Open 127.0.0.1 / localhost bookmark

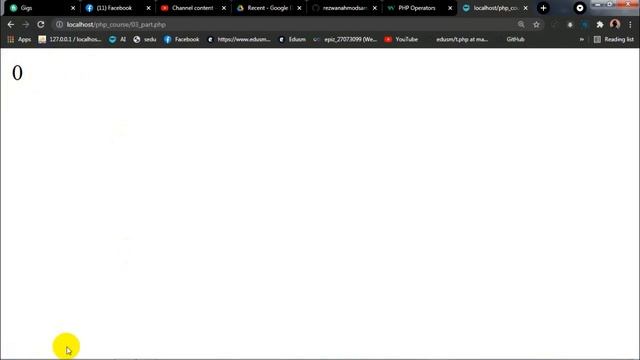point(70,40)
